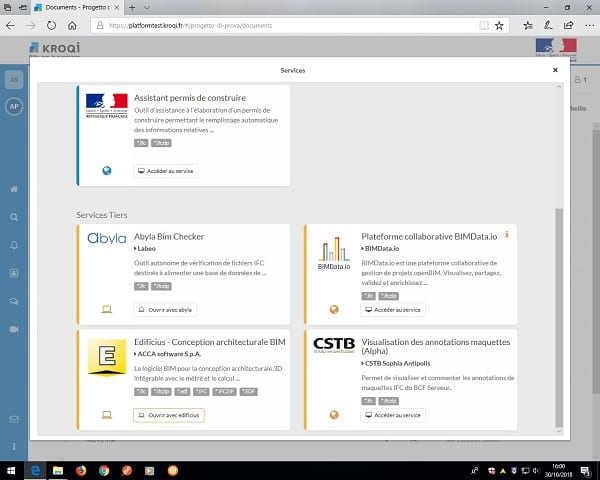Click the info icon at the sidebar bottom
The width and height of the screenshot is (600, 480).
click(14, 446)
